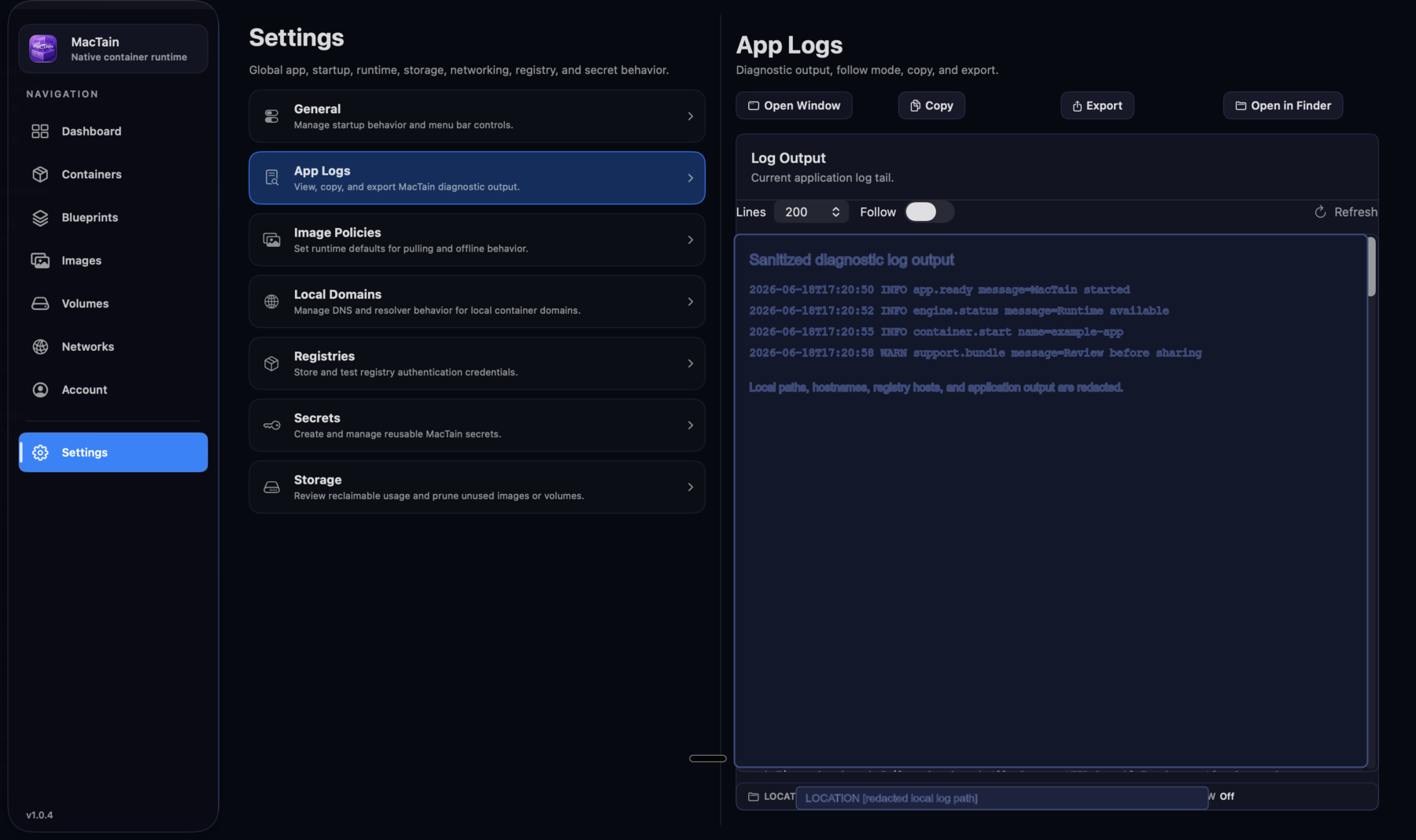Open Networks navigation item
1416x840 pixels.
click(x=113, y=347)
